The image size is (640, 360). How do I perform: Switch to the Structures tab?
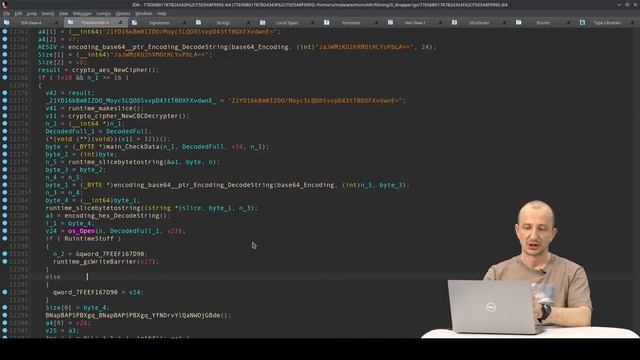click(x=479, y=23)
